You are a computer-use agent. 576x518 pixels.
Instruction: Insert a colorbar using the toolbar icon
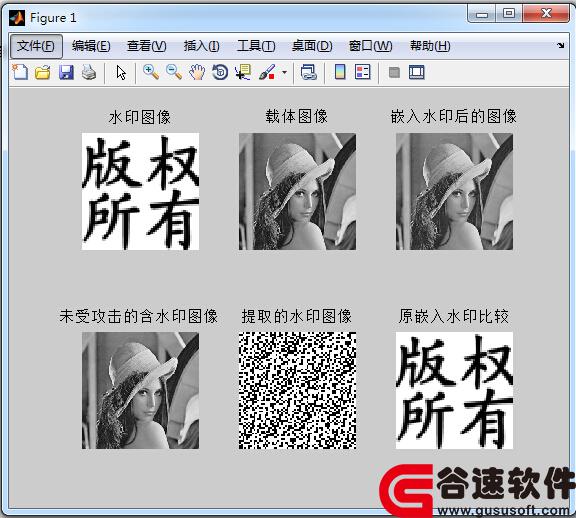click(340, 72)
